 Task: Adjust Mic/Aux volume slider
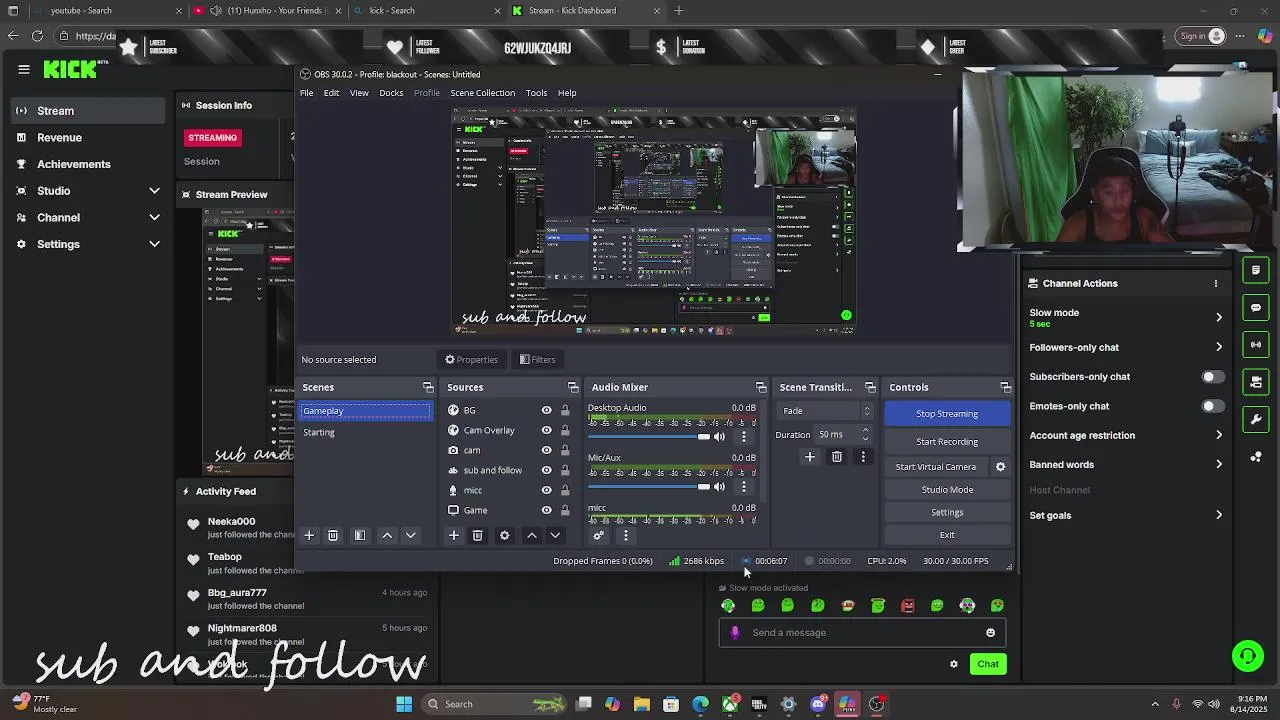[x=649, y=487]
